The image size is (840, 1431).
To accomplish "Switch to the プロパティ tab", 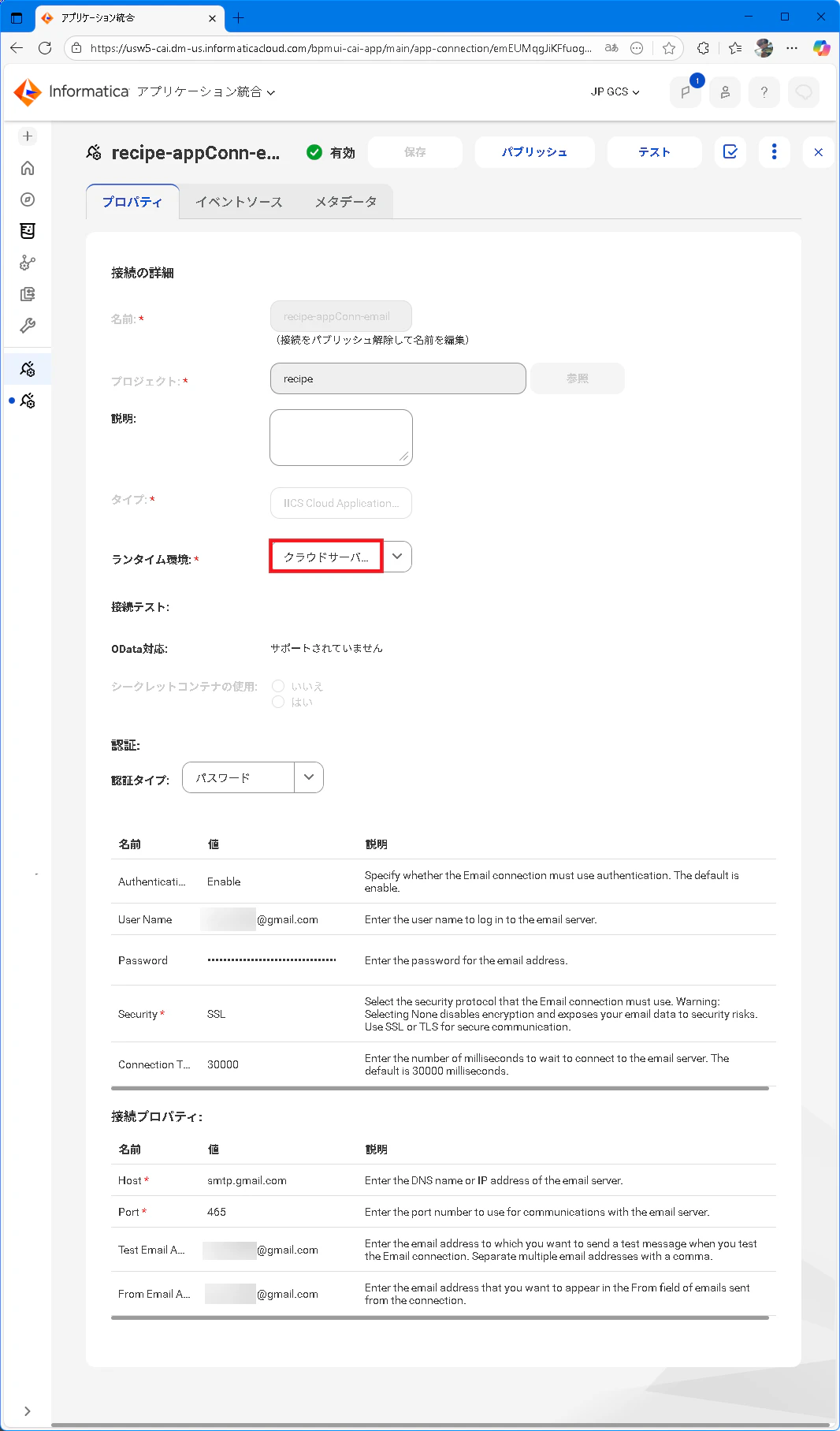I will coord(132,202).
